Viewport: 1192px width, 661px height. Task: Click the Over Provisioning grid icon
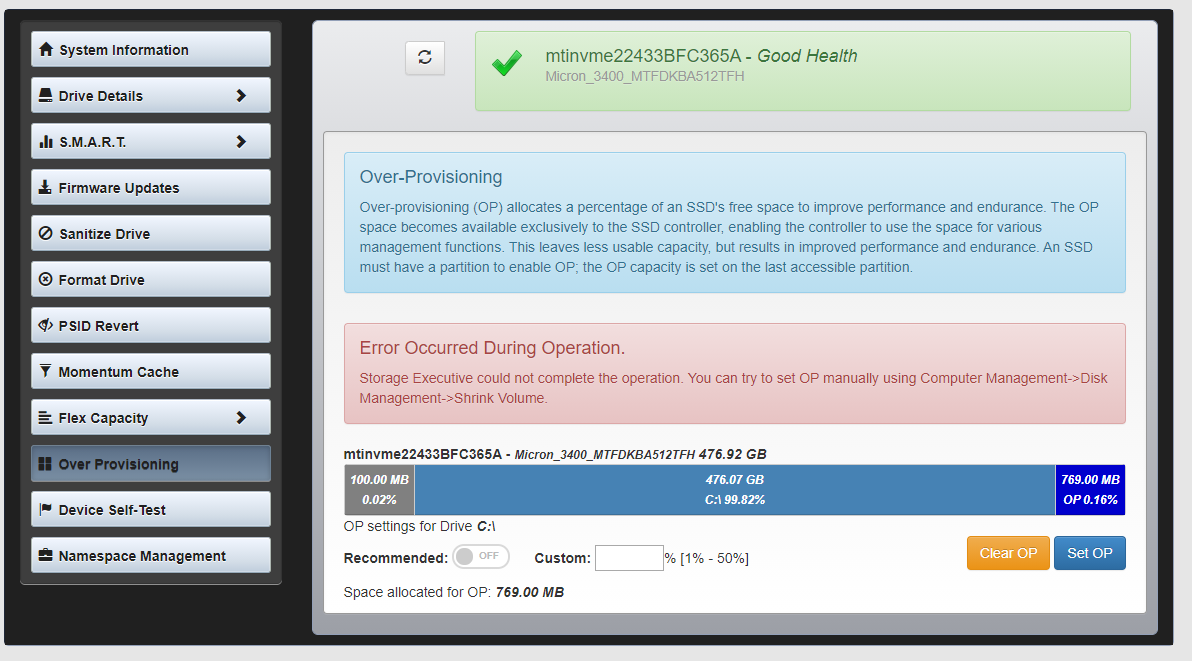coord(46,463)
